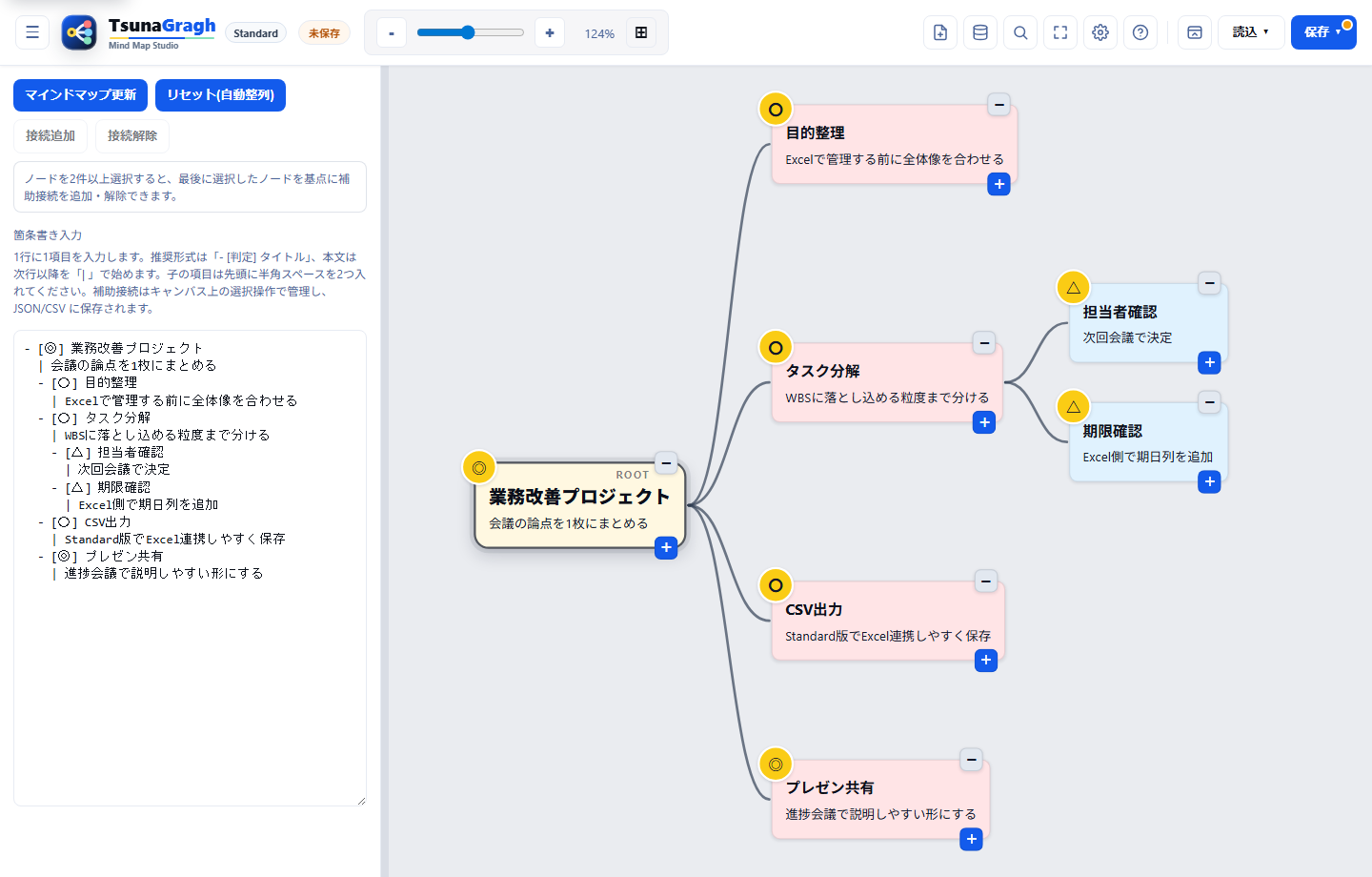The height and width of the screenshot is (877, 1372).
Task: Click マインドマップ更新 button
Action: 80,95
